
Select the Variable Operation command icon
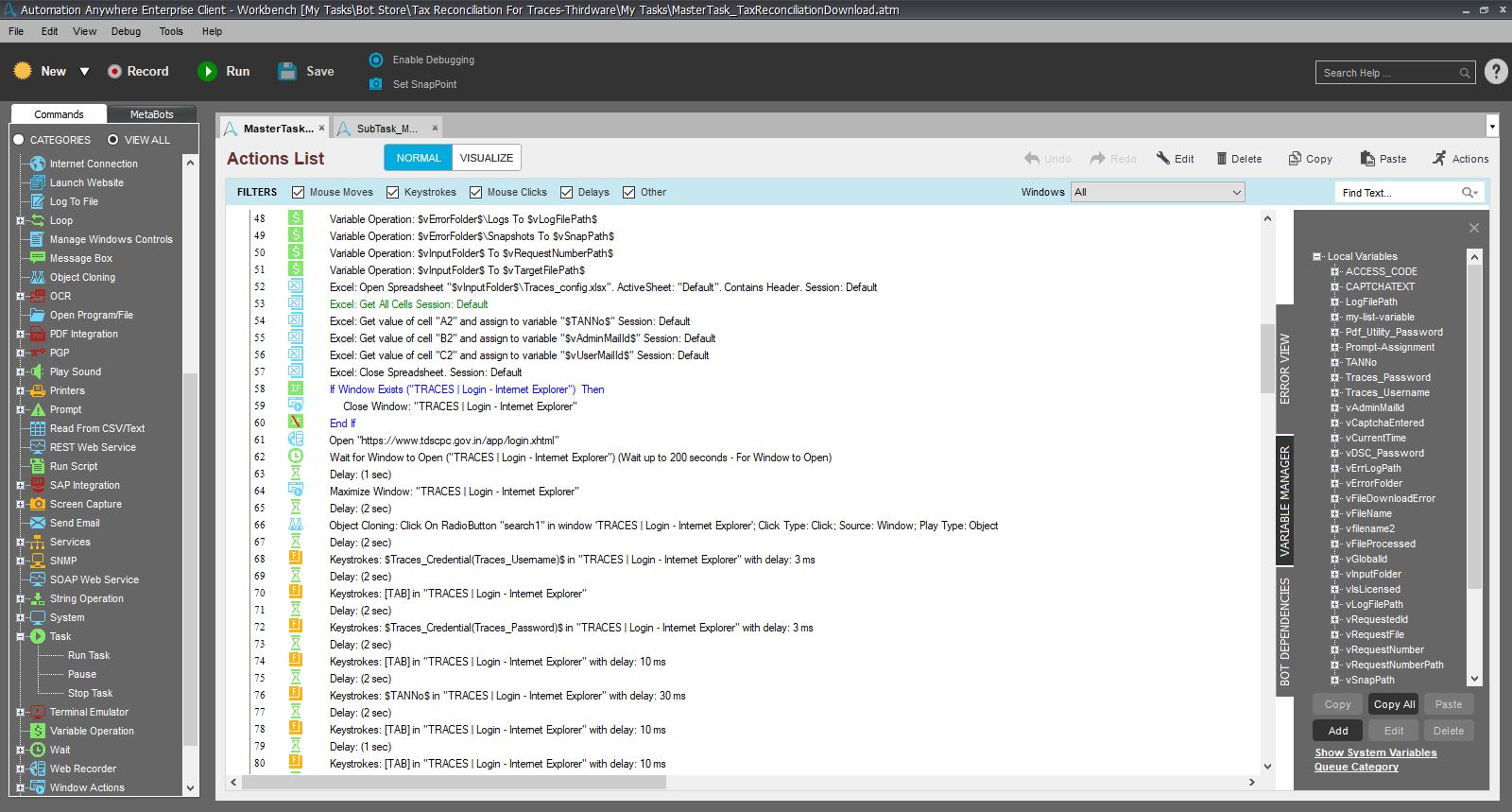coord(38,731)
